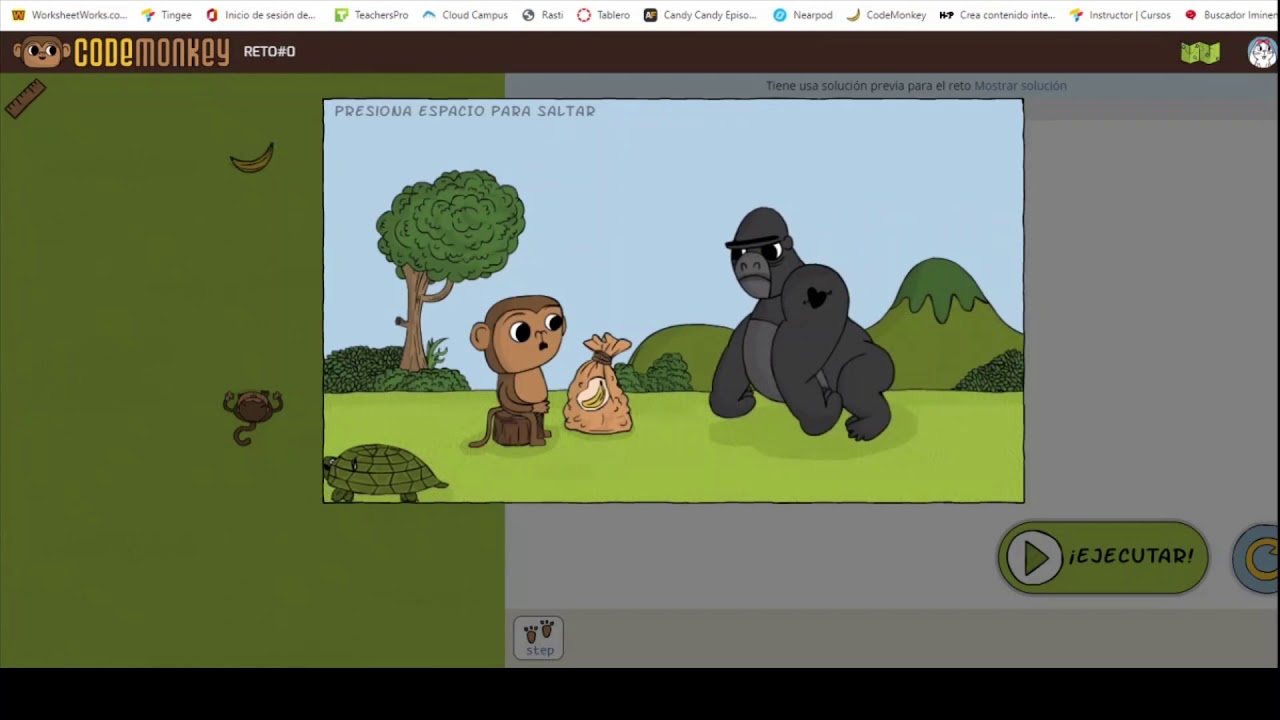Click the PRESIONA ESPACIO PARA SALTAR text
This screenshot has width=1280, height=720.
[465, 111]
